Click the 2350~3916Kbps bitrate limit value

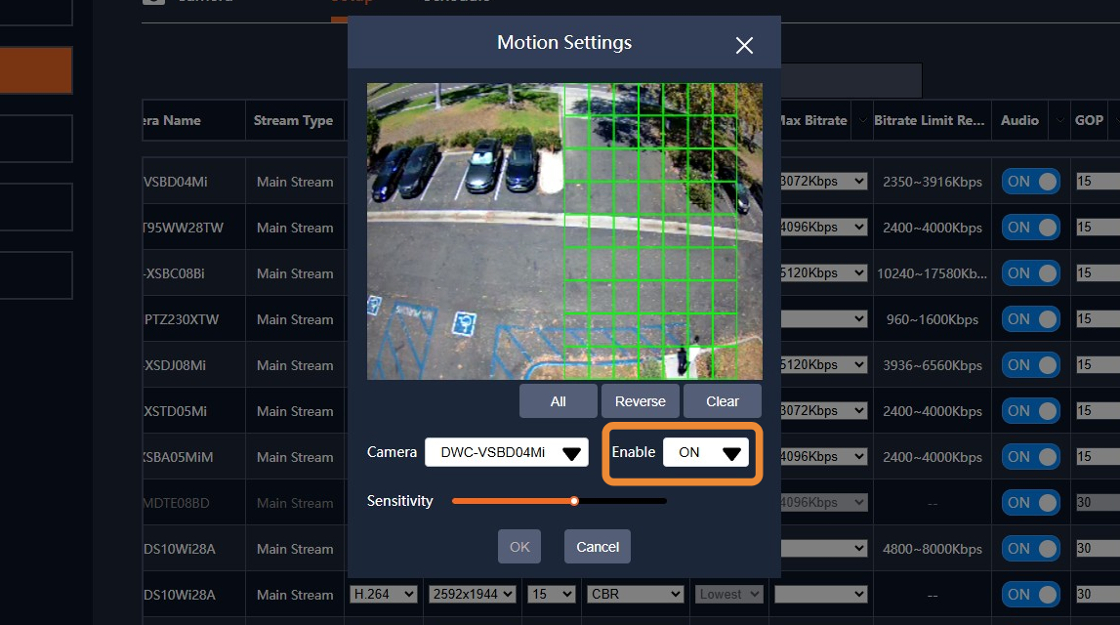(x=932, y=182)
